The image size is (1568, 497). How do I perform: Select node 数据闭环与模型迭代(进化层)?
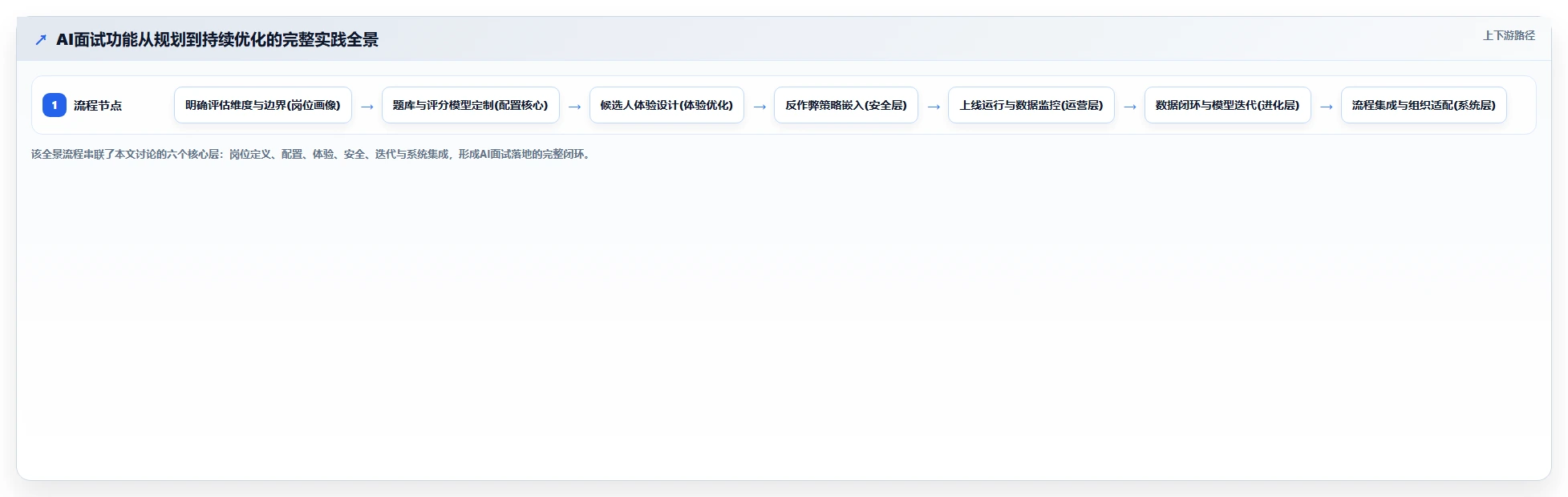point(1228,105)
